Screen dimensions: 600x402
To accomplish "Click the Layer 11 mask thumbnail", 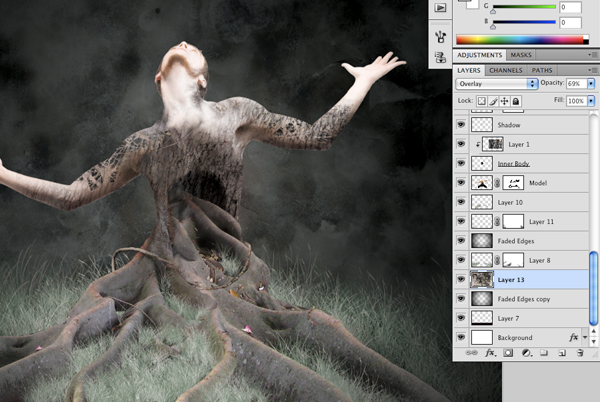I will 513,221.
